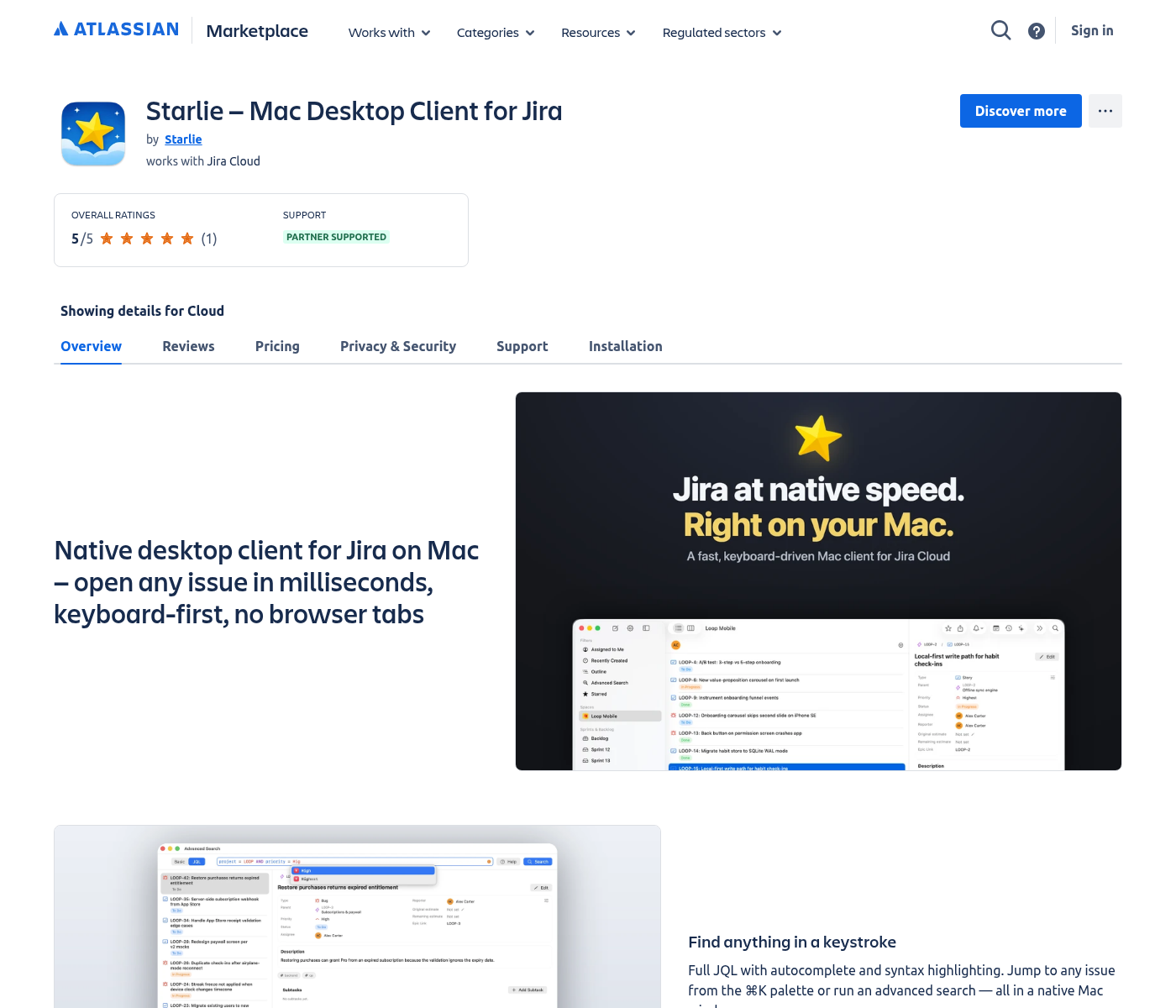Click the Atlassian logo
The width and height of the screenshot is (1176, 1008).
(x=116, y=29)
